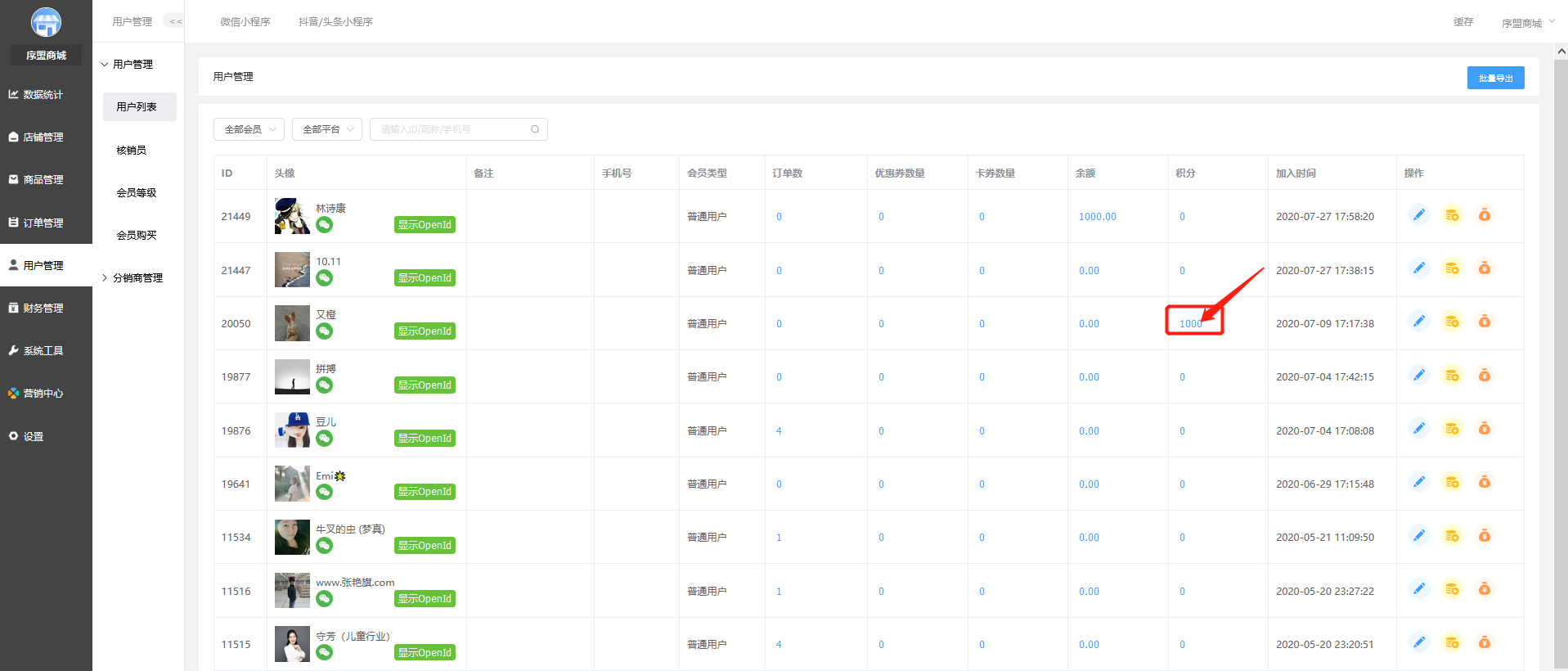1568x671 pixels.
Task: Click order count 4 for 豆儿
Action: click(779, 431)
